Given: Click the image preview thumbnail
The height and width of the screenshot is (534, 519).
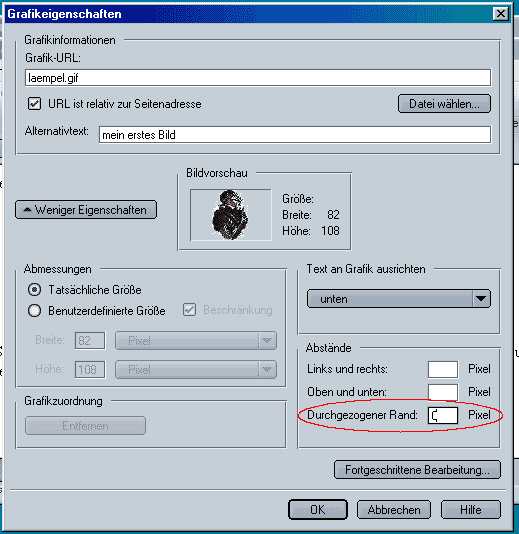Looking at the screenshot, I should pyautogui.click(x=231, y=215).
